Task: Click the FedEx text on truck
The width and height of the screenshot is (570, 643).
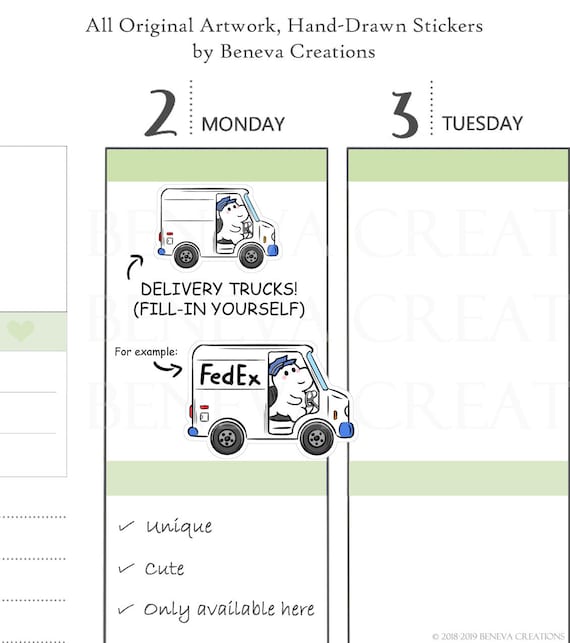Action: [230, 375]
